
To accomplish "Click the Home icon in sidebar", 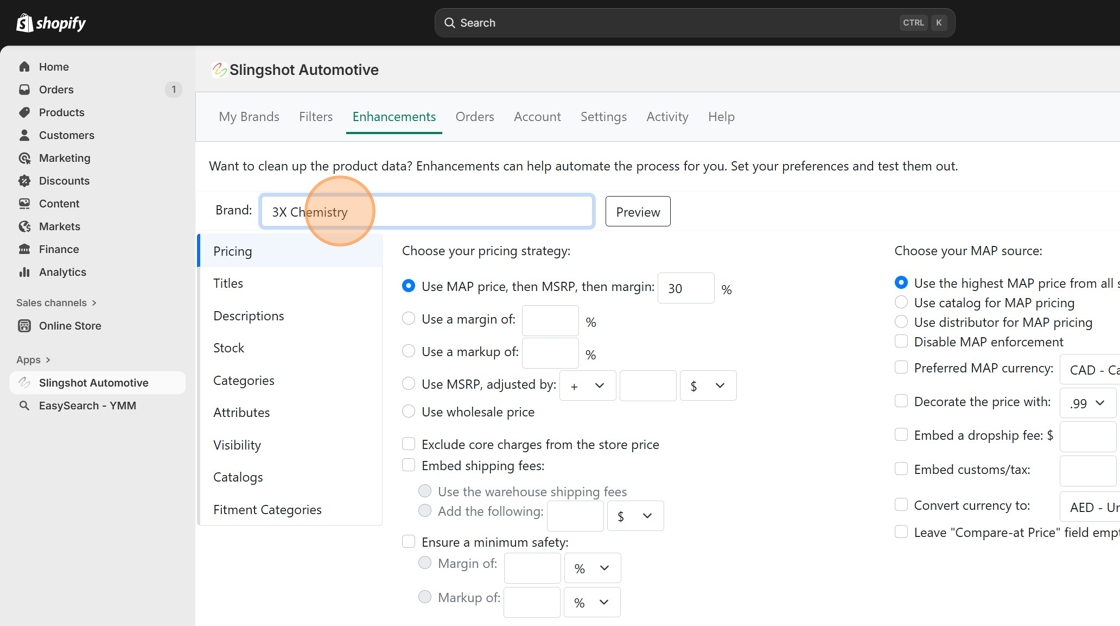I will click(x=24, y=66).
